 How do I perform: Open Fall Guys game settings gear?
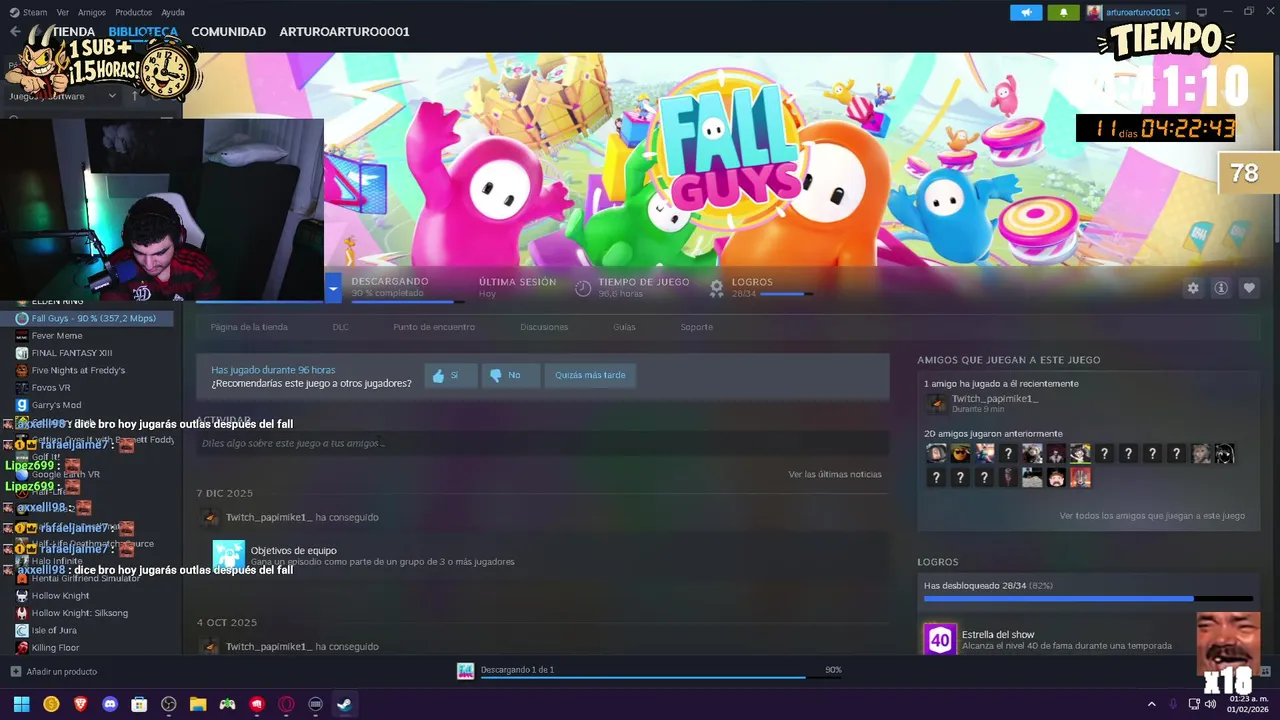1193,288
